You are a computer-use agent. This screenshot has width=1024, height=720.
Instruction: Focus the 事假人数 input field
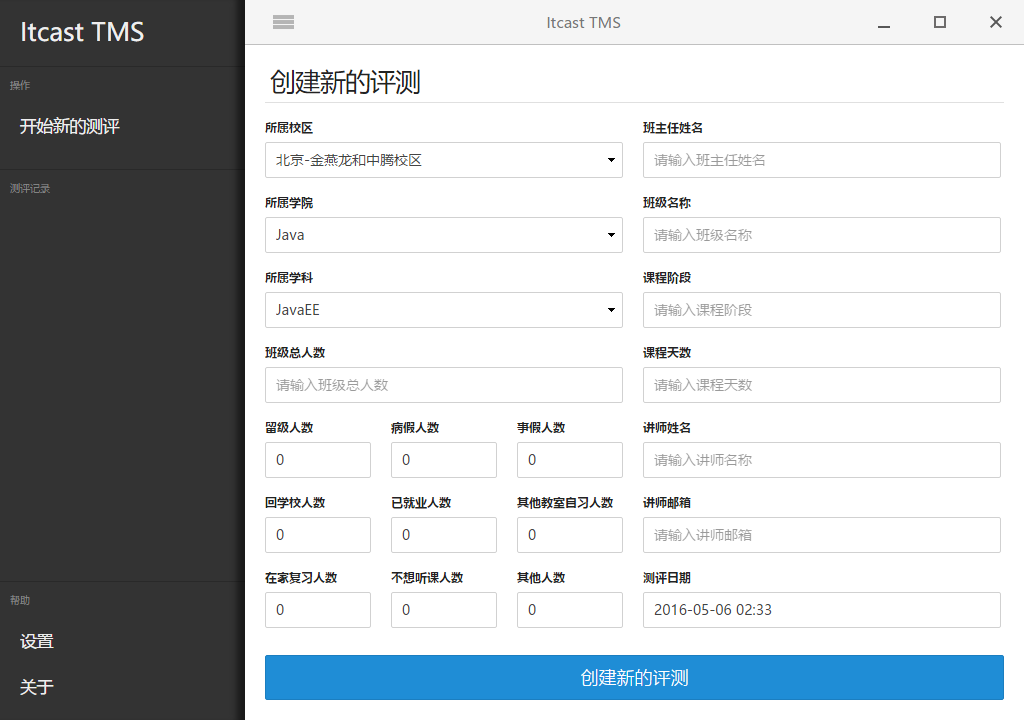click(569, 460)
